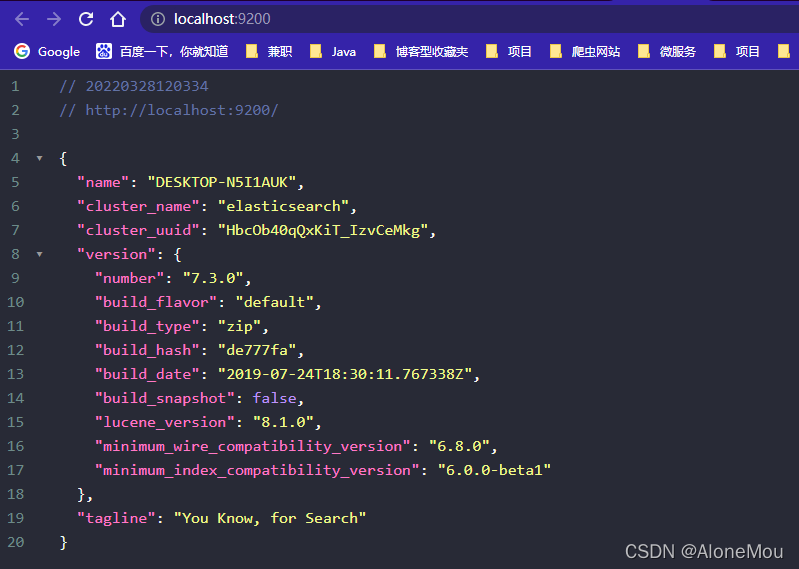Open the 百度一下，你就知道 bookmark

click(x=162, y=51)
